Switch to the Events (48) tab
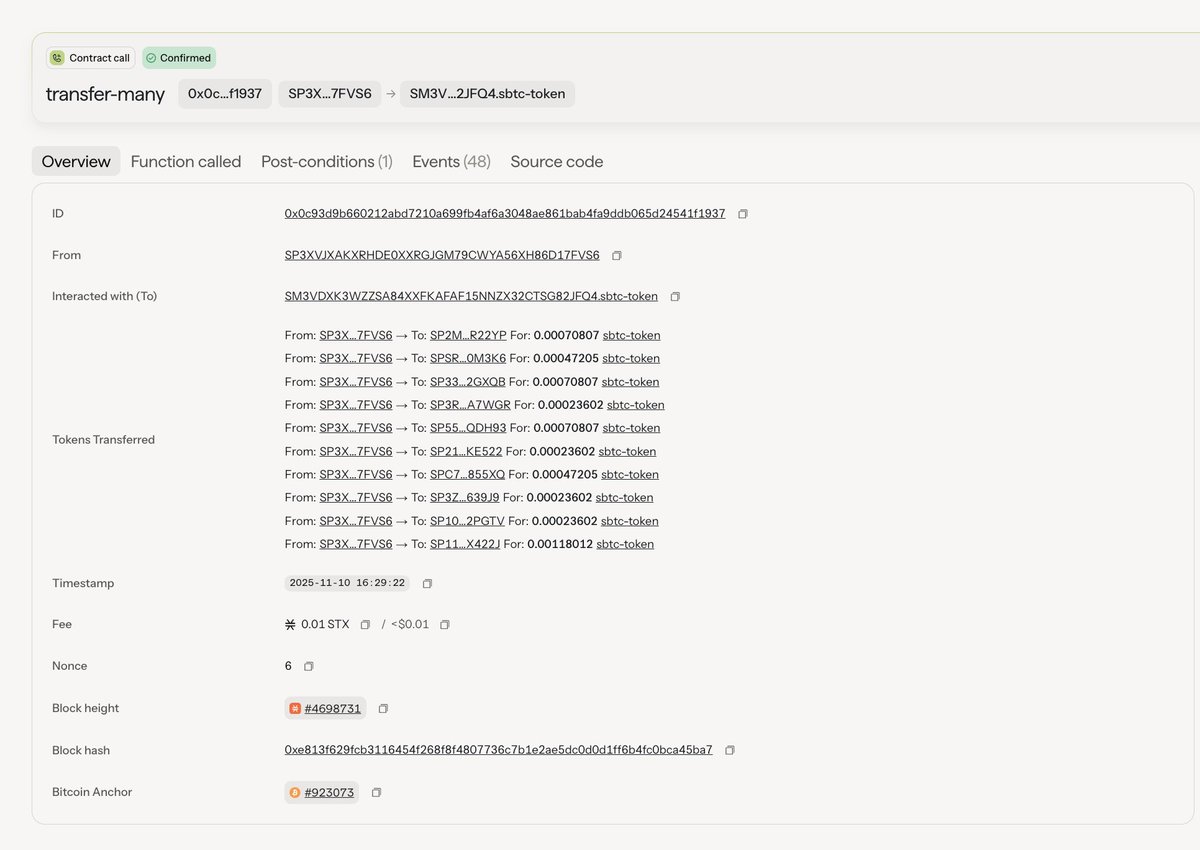Screen dimensions: 1200x850 (x=451, y=161)
